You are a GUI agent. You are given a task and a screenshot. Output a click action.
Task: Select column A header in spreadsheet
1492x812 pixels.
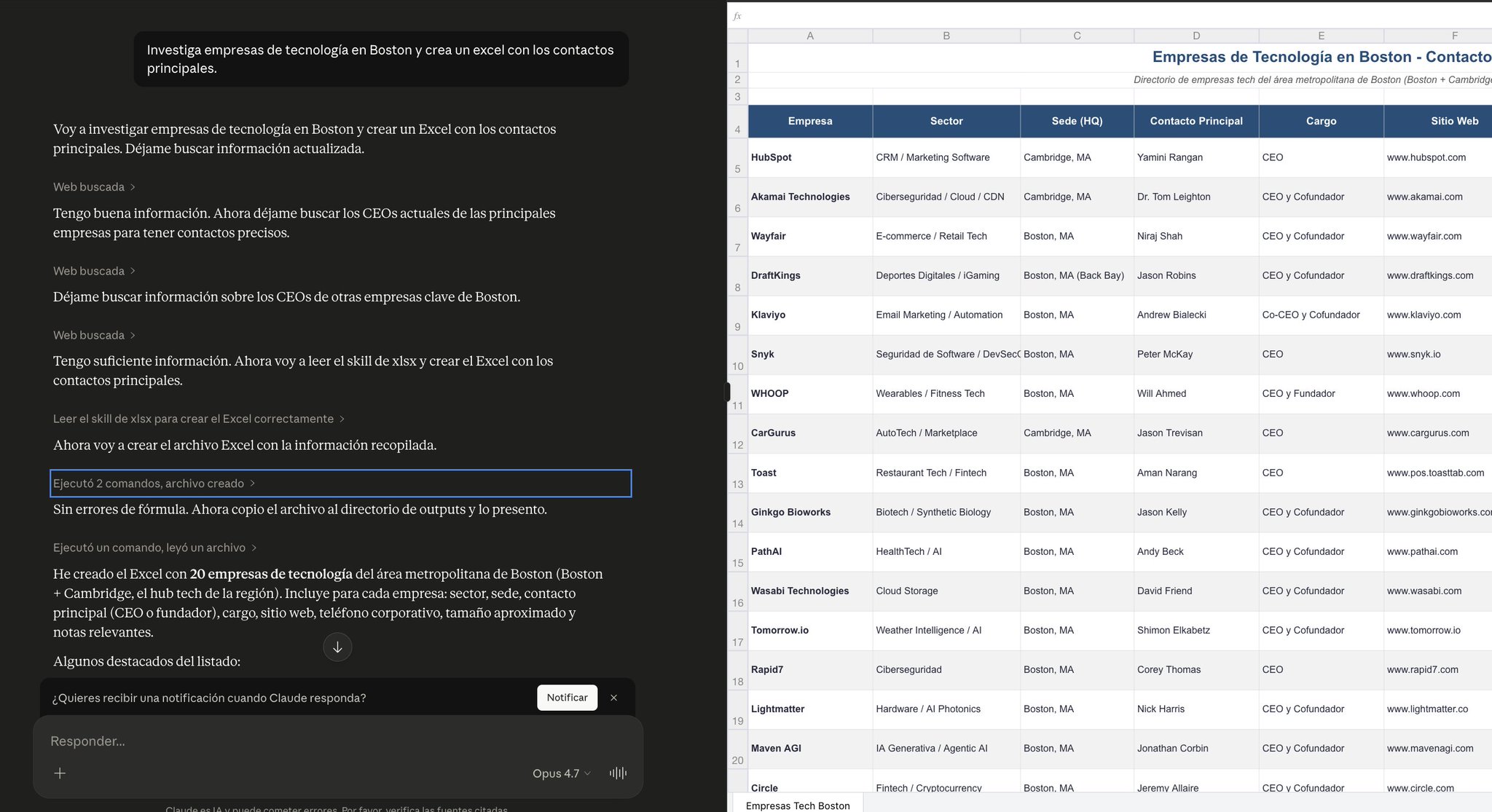point(810,36)
